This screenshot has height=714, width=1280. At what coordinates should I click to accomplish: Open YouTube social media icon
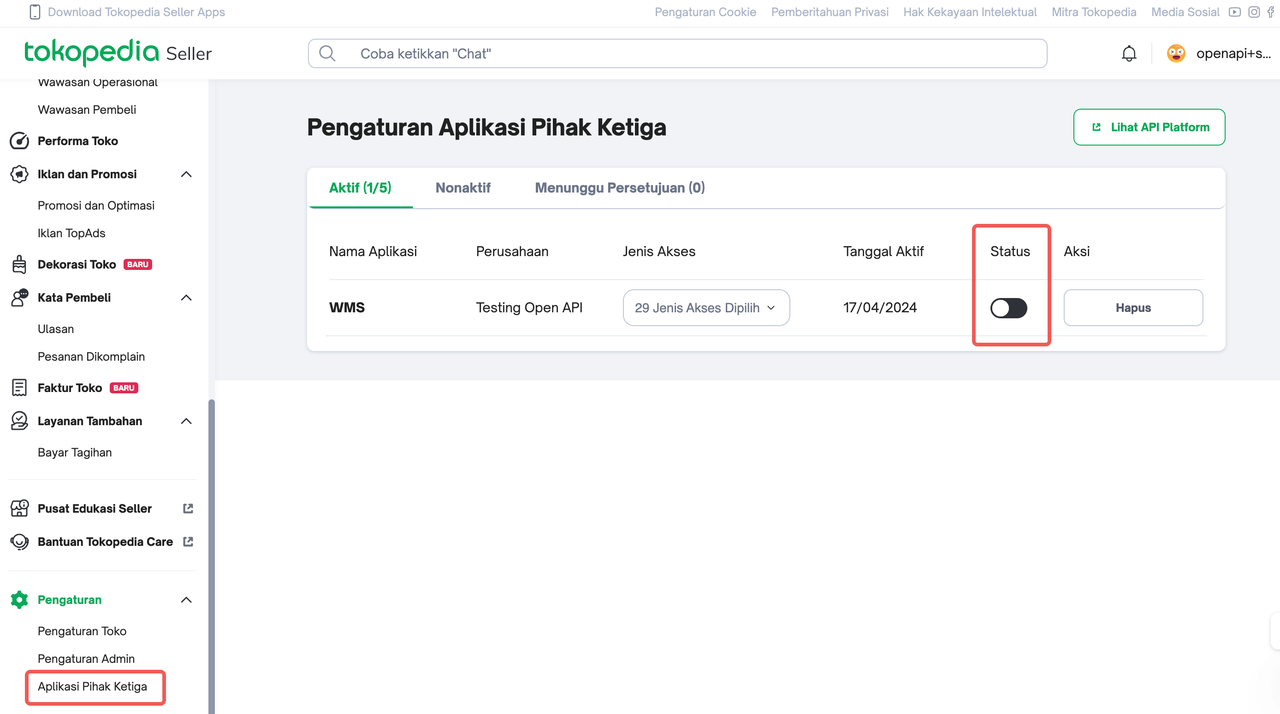tap(1236, 12)
